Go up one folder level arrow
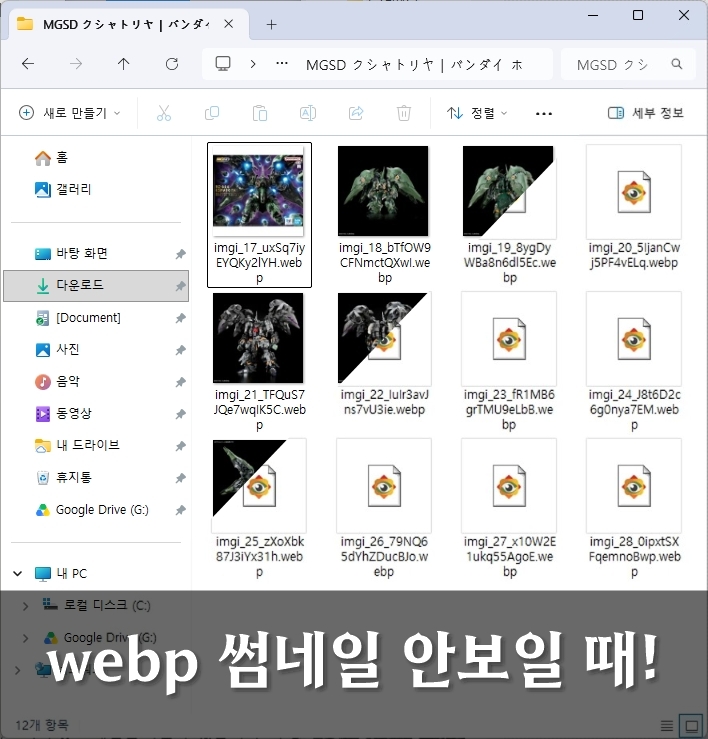The width and height of the screenshot is (708, 739). 123,64
